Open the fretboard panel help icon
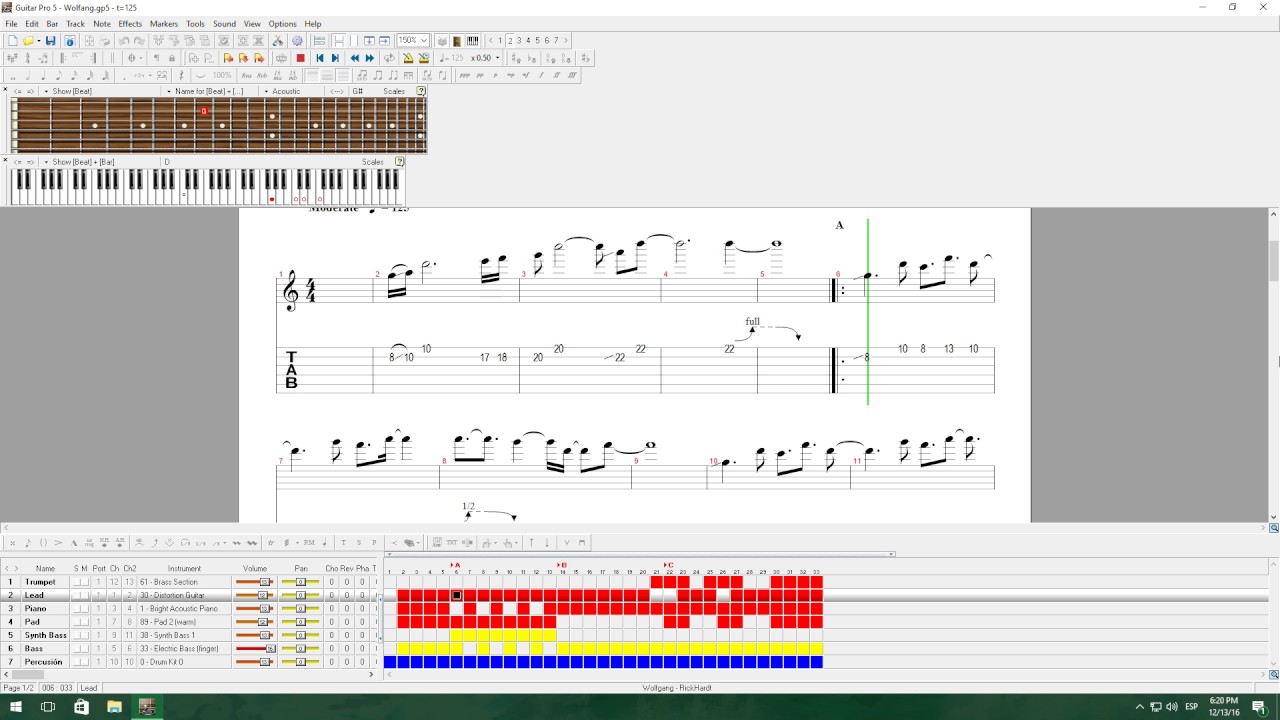Image resolution: width=1280 pixels, height=720 pixels. (421, 91)
